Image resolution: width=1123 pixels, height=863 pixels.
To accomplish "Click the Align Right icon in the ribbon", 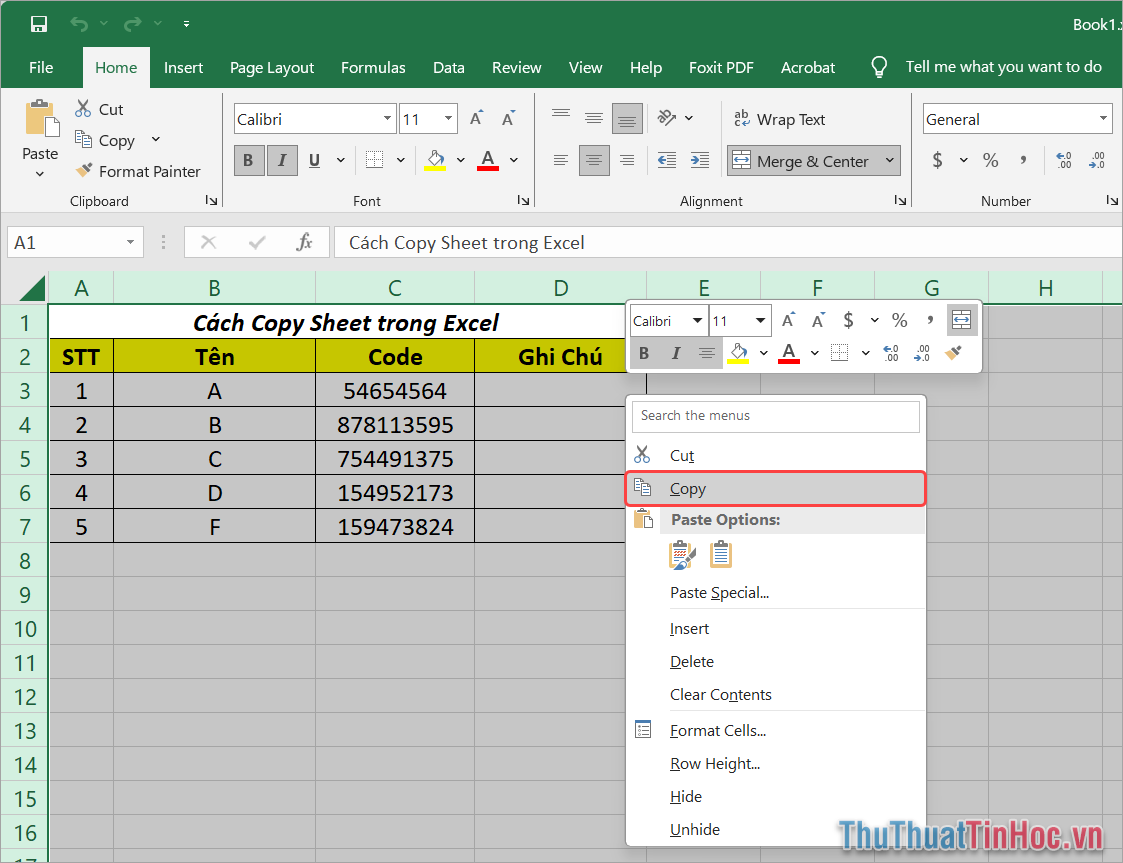I will click(627, 160).
